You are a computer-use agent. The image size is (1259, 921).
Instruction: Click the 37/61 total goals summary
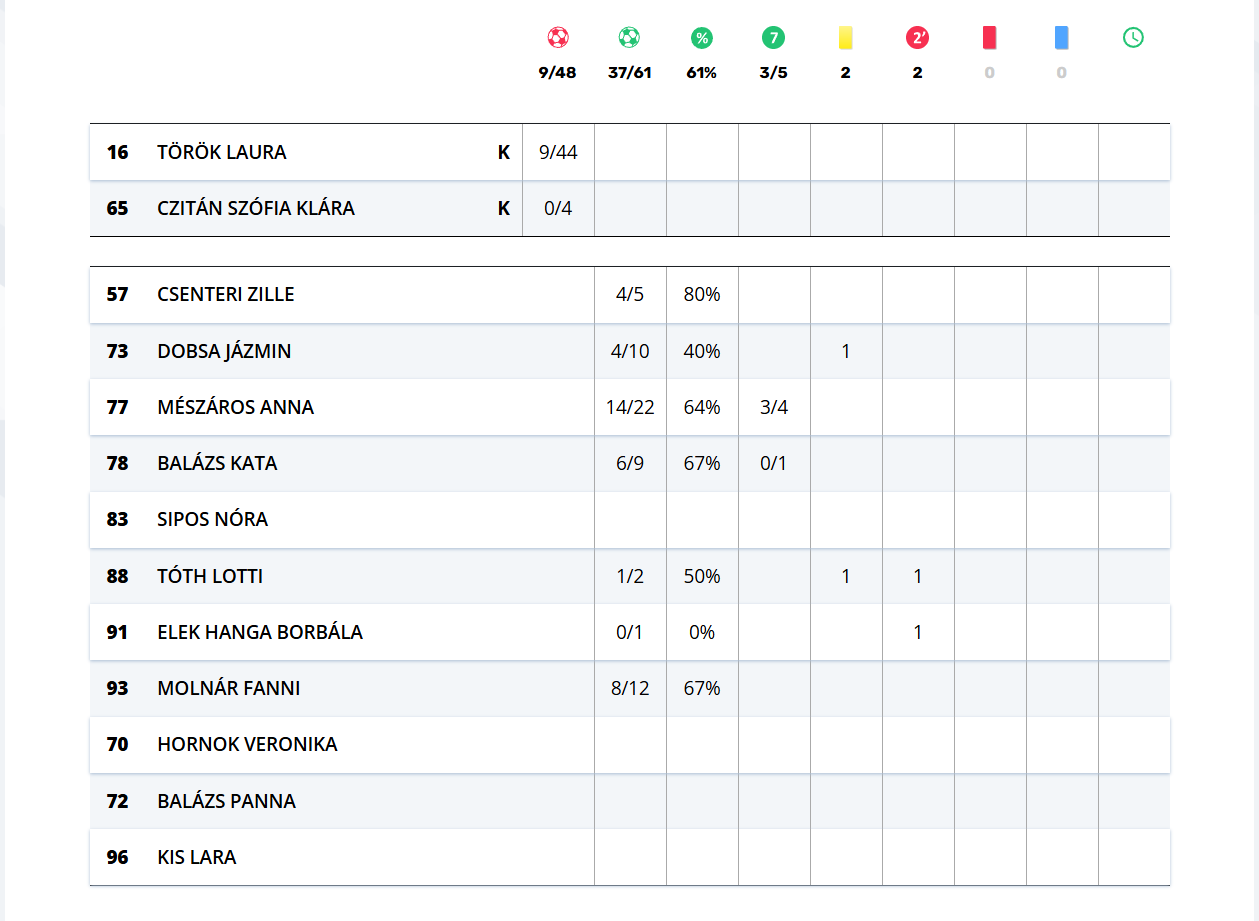629,73
